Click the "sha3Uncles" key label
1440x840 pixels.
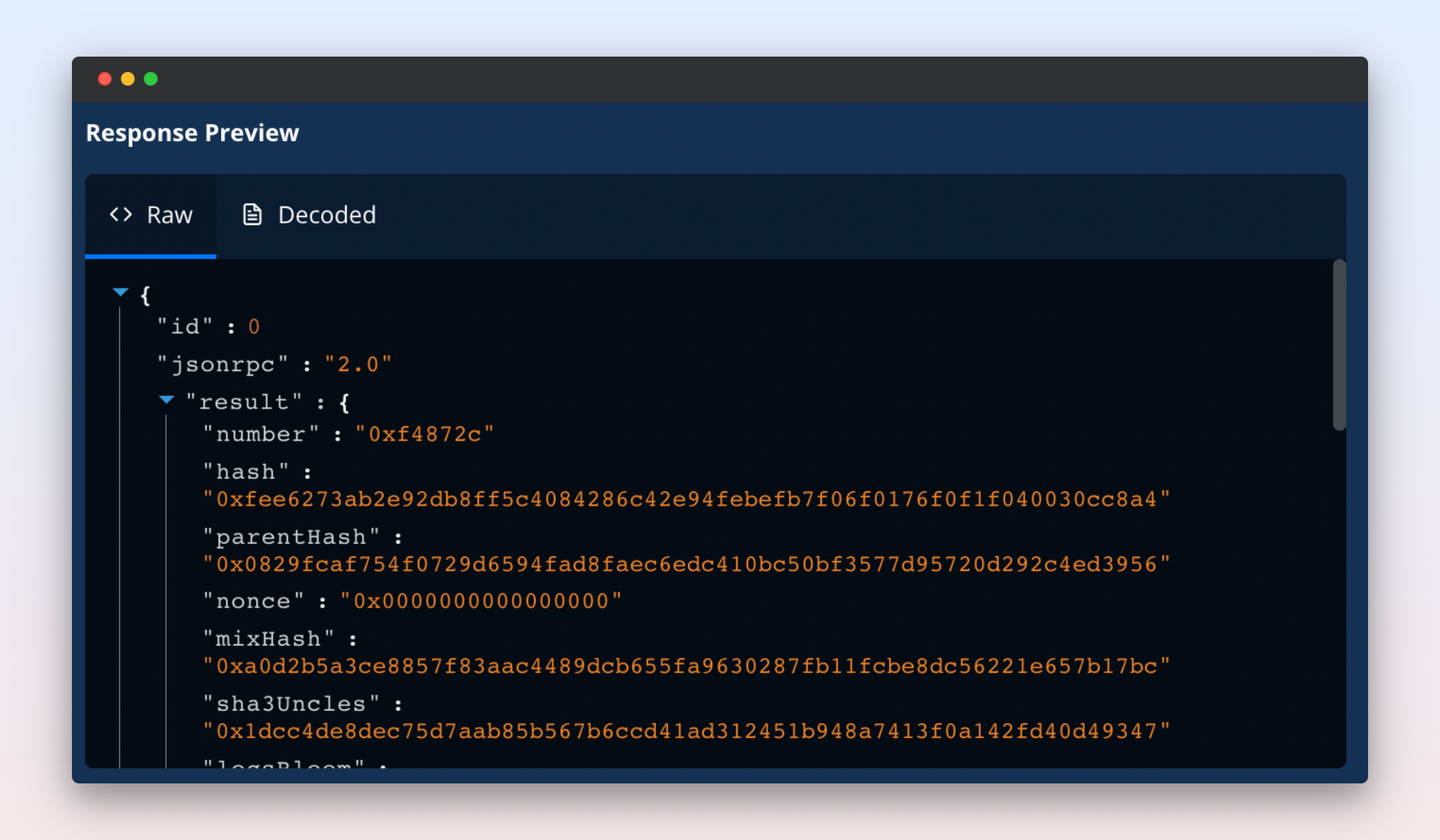pos(291,704)
